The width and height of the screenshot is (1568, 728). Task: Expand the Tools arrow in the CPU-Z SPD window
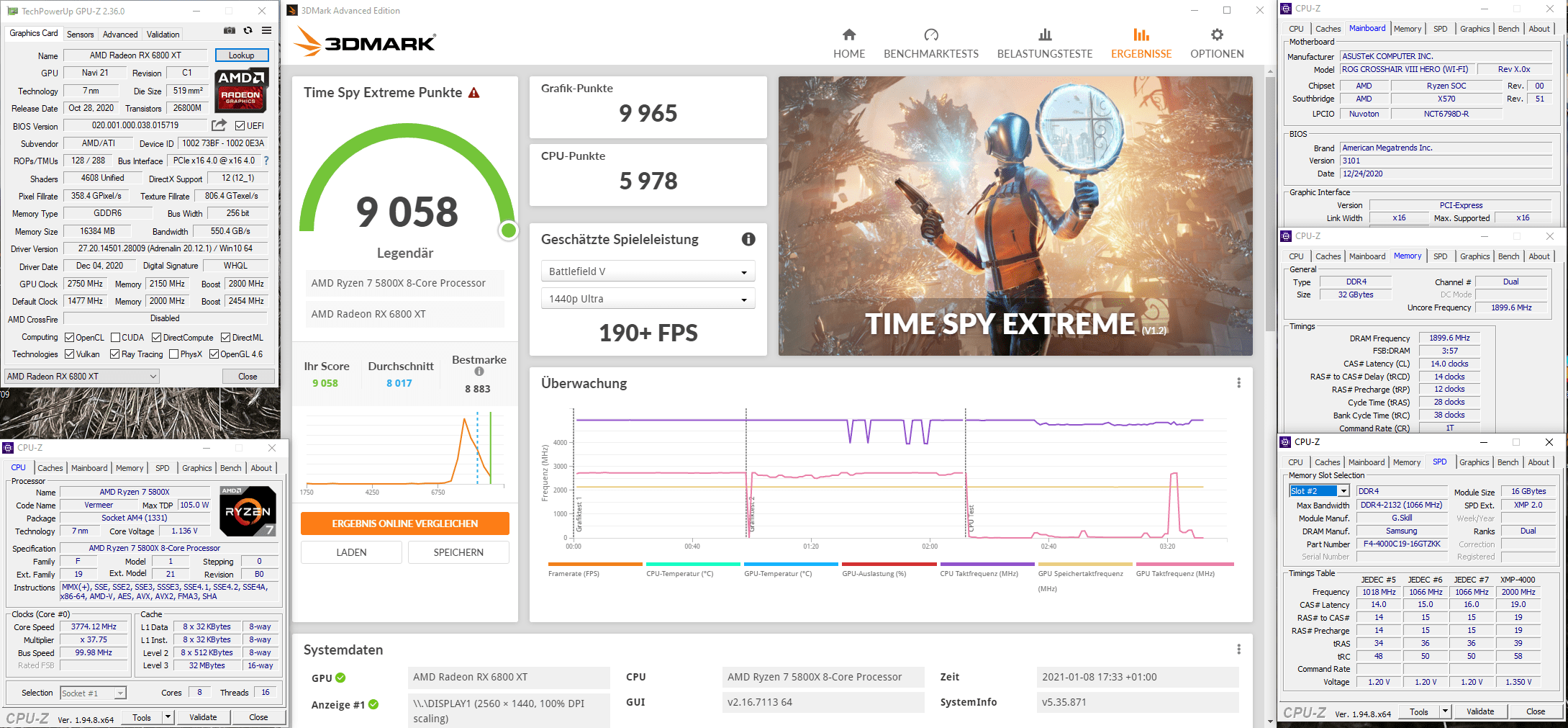coord(1444,711)
